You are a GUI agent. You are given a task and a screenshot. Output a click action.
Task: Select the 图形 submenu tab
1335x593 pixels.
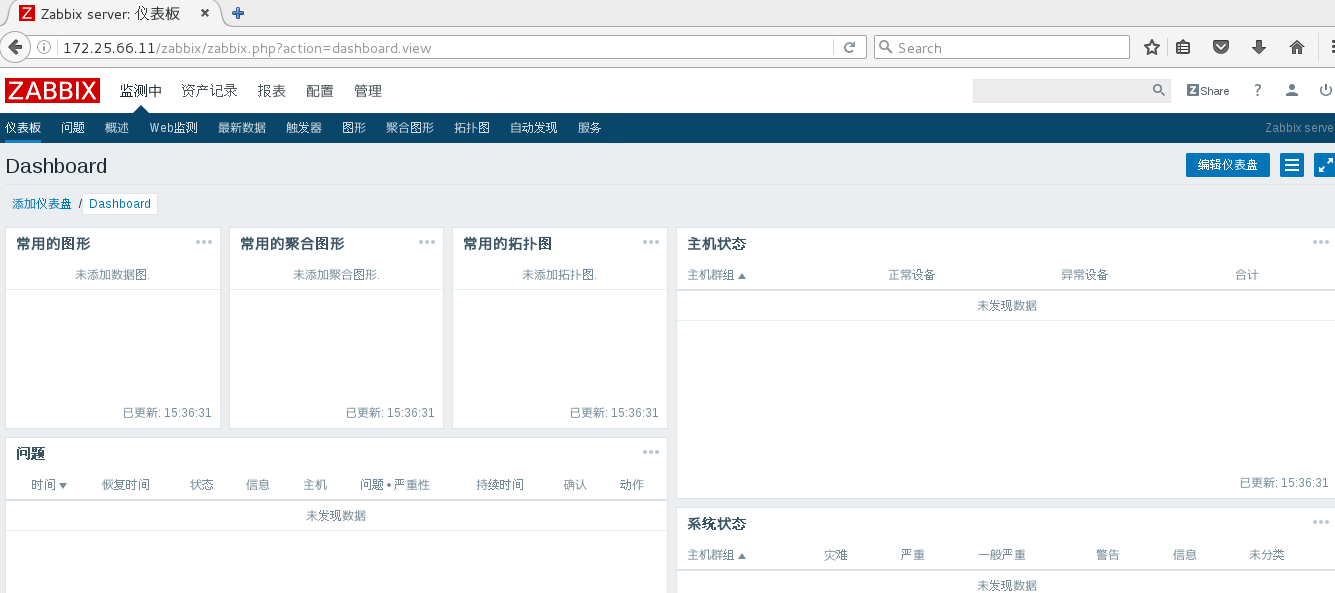coord(354,128)
